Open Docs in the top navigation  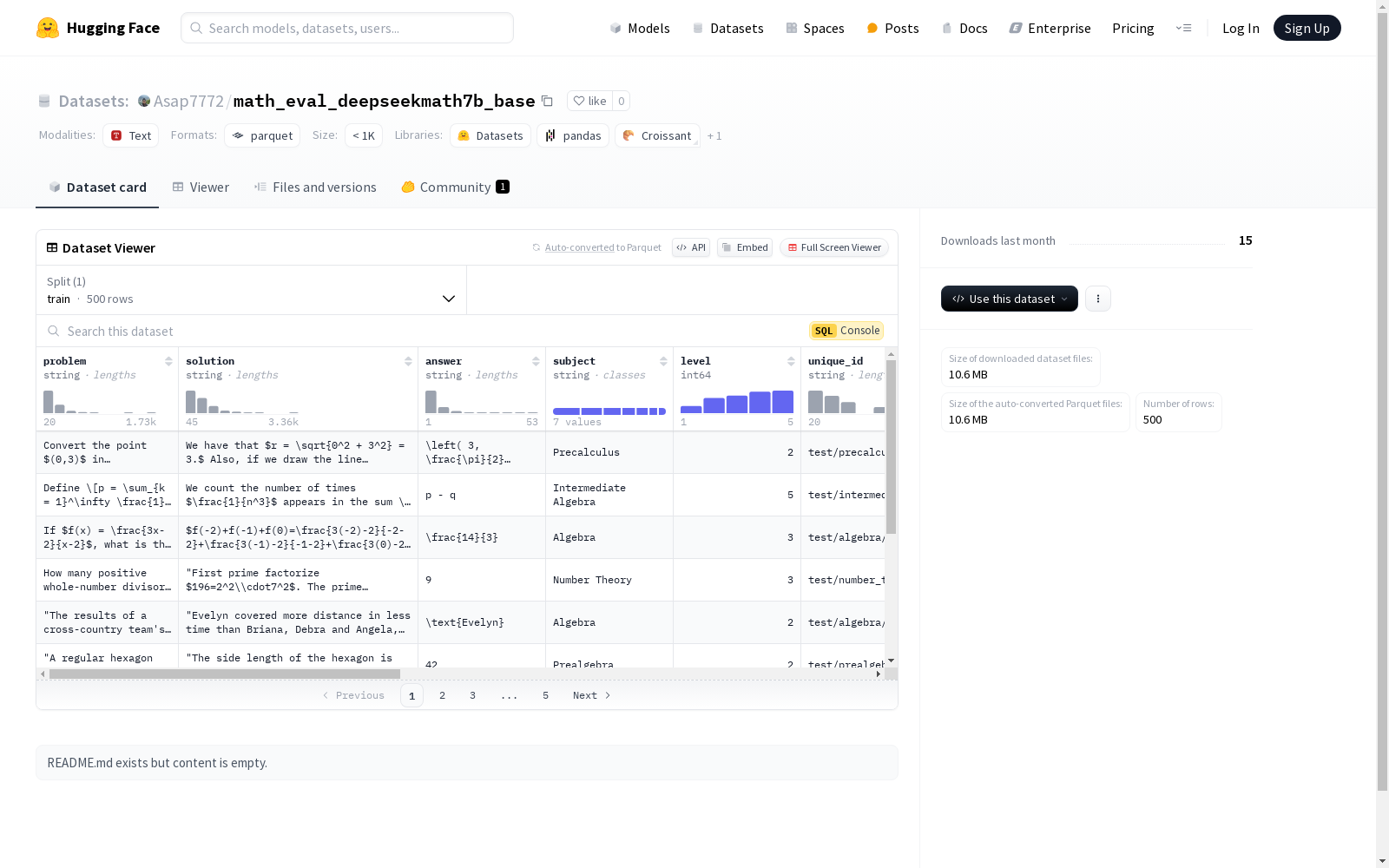click(x=964, y=28)
